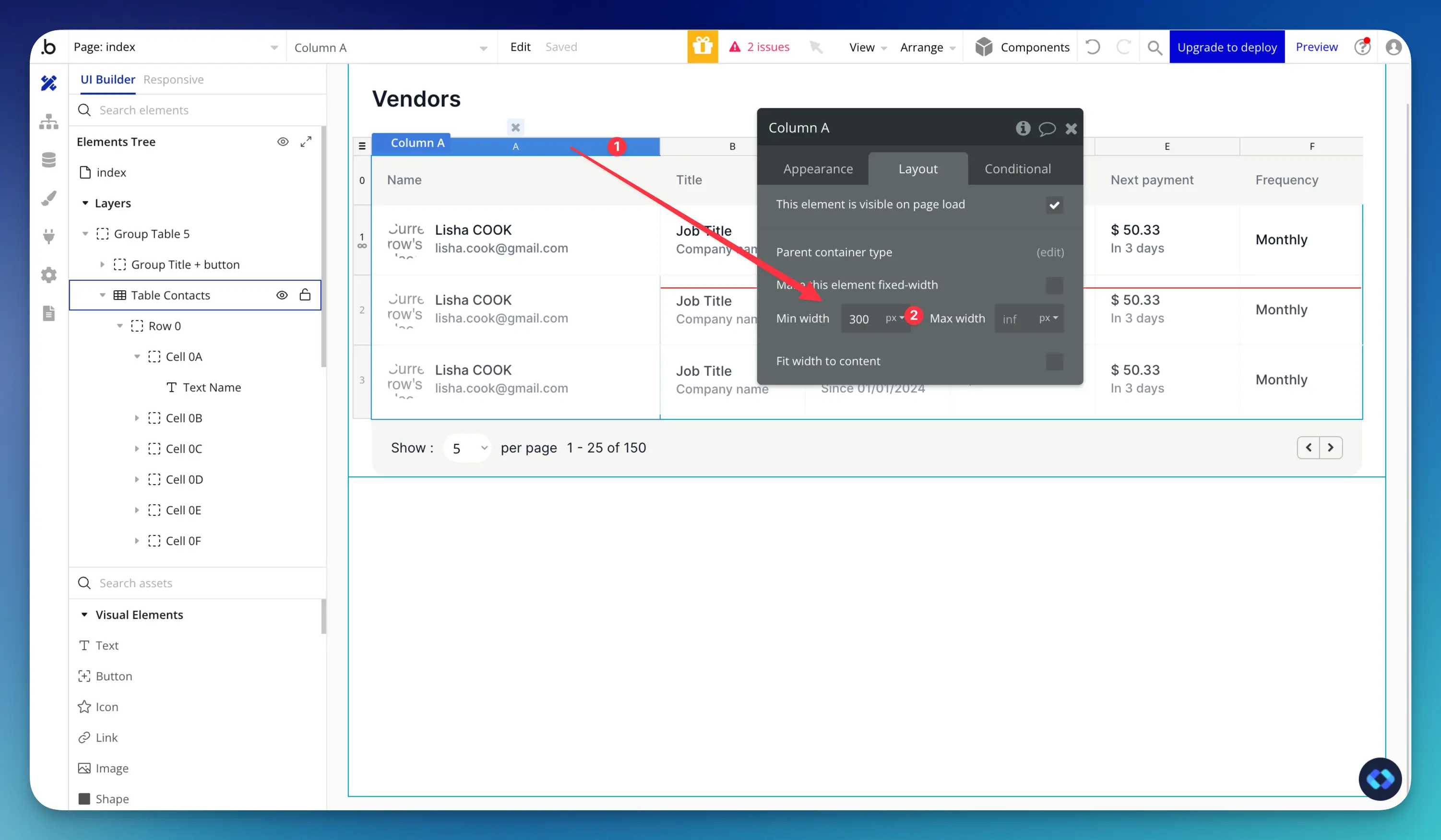Open the Workflow tab icon
The height and width of the screenshot is (840, 1441).
click(x=49, y=122)
